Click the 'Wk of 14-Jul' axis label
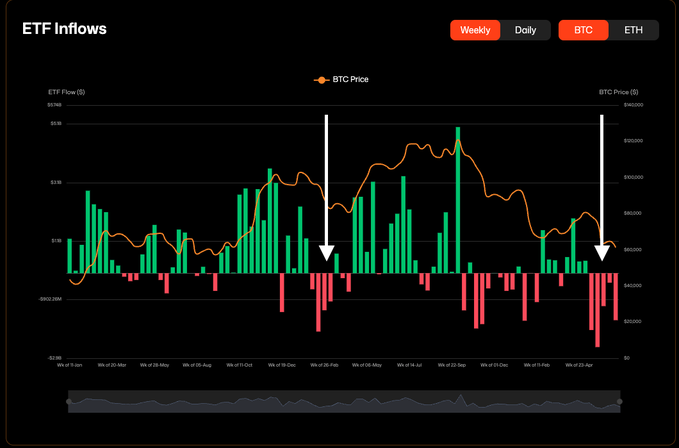The image size is (679, 448). point(409,365)
